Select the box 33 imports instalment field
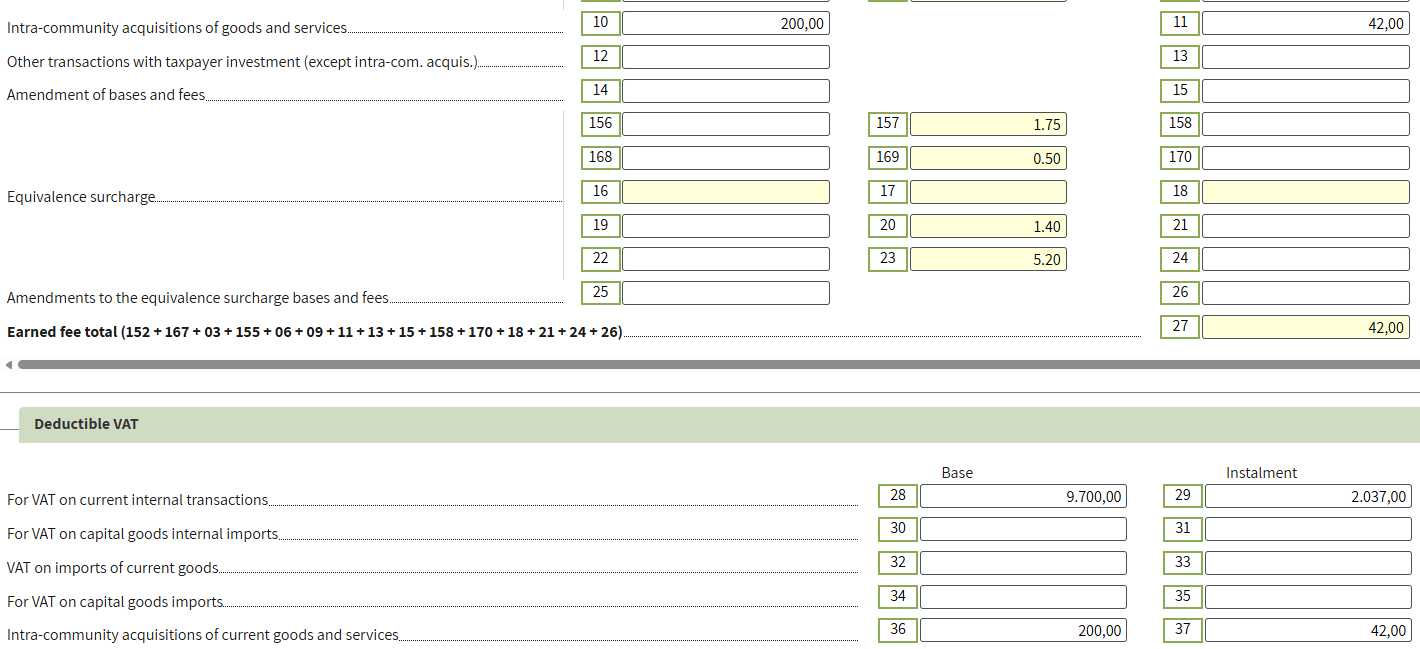The height and width of the screenshot is (649, 1420). (1307, 563)
